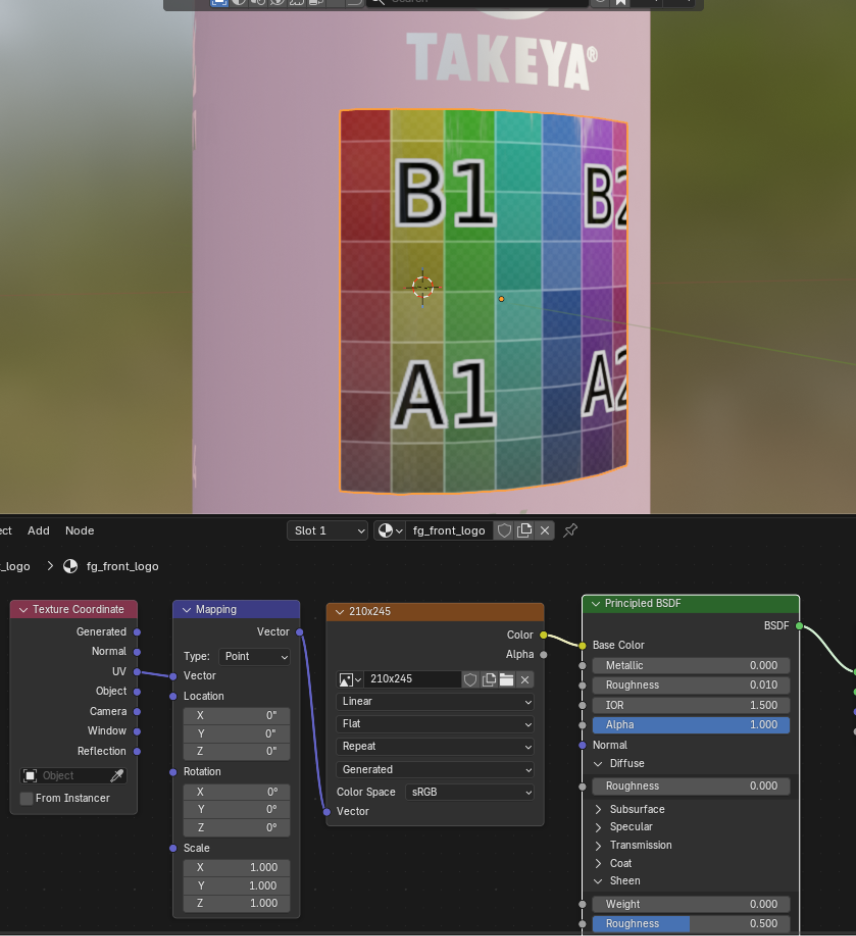Viewport: 856px width, 936px height.
Task: Click the new image copy icon in 210x245 node
Action: tap(489, 679)
